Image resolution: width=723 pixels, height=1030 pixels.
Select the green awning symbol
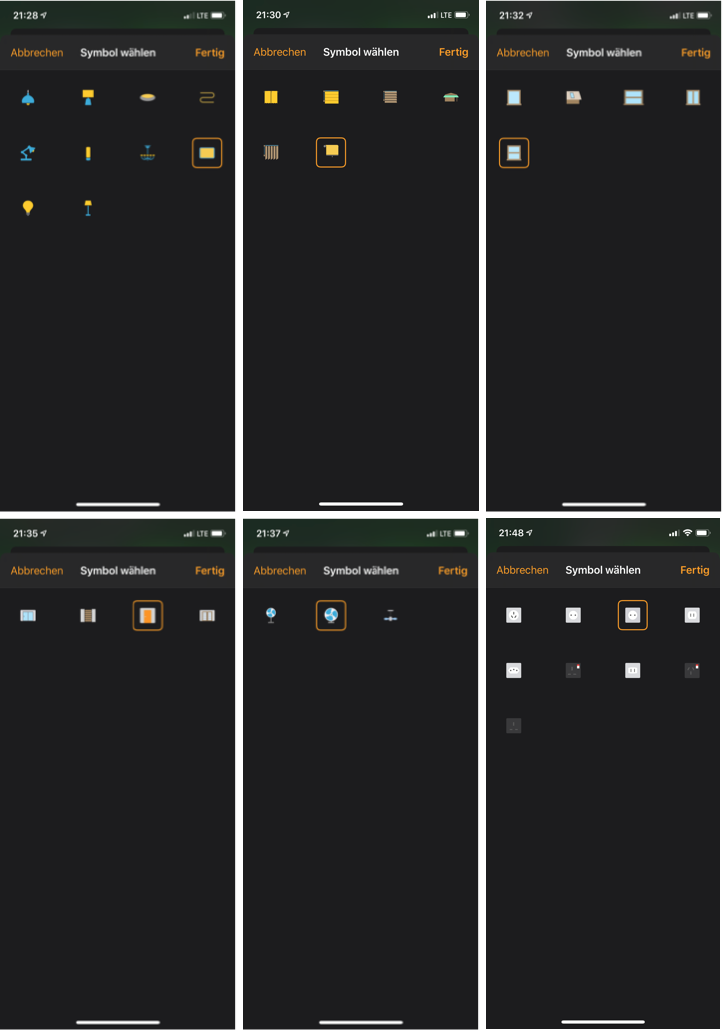(x=451, y=97)
